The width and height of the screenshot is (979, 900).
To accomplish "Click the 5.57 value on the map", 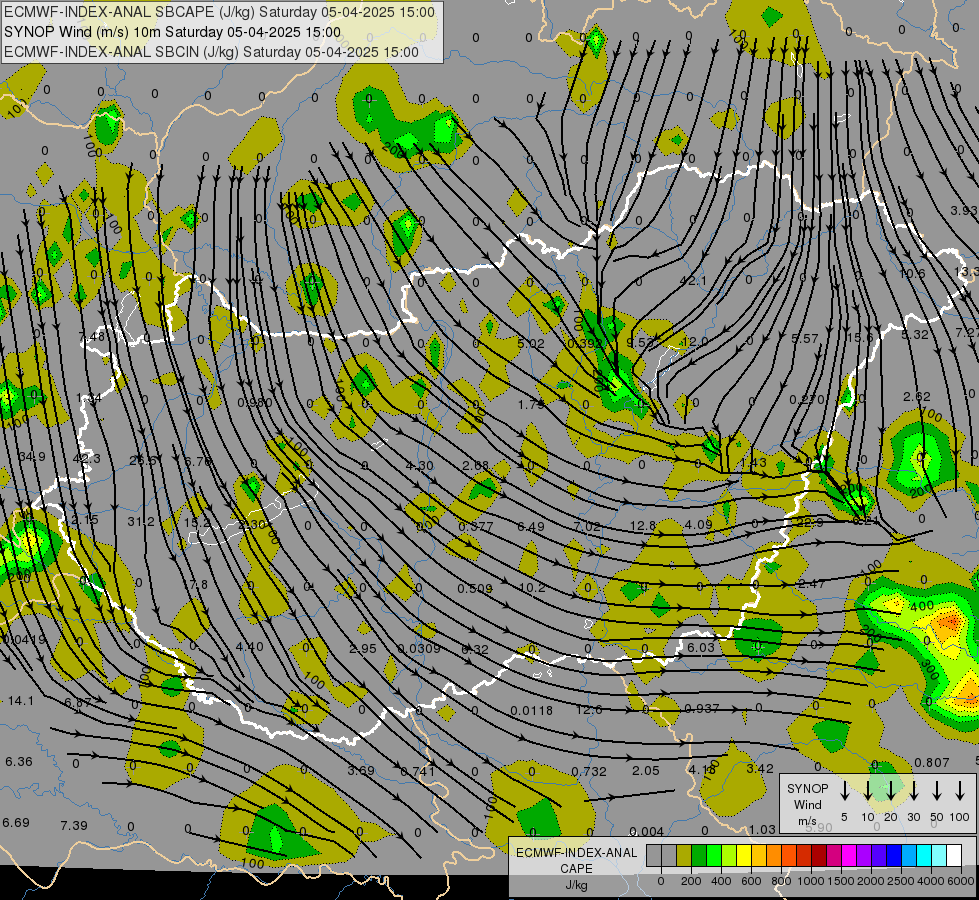I will click(x=805, y=339).
